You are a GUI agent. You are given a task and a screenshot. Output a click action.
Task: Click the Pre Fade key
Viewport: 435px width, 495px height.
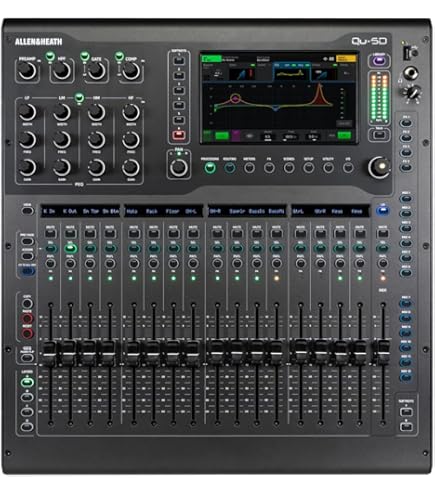(27, 241)
